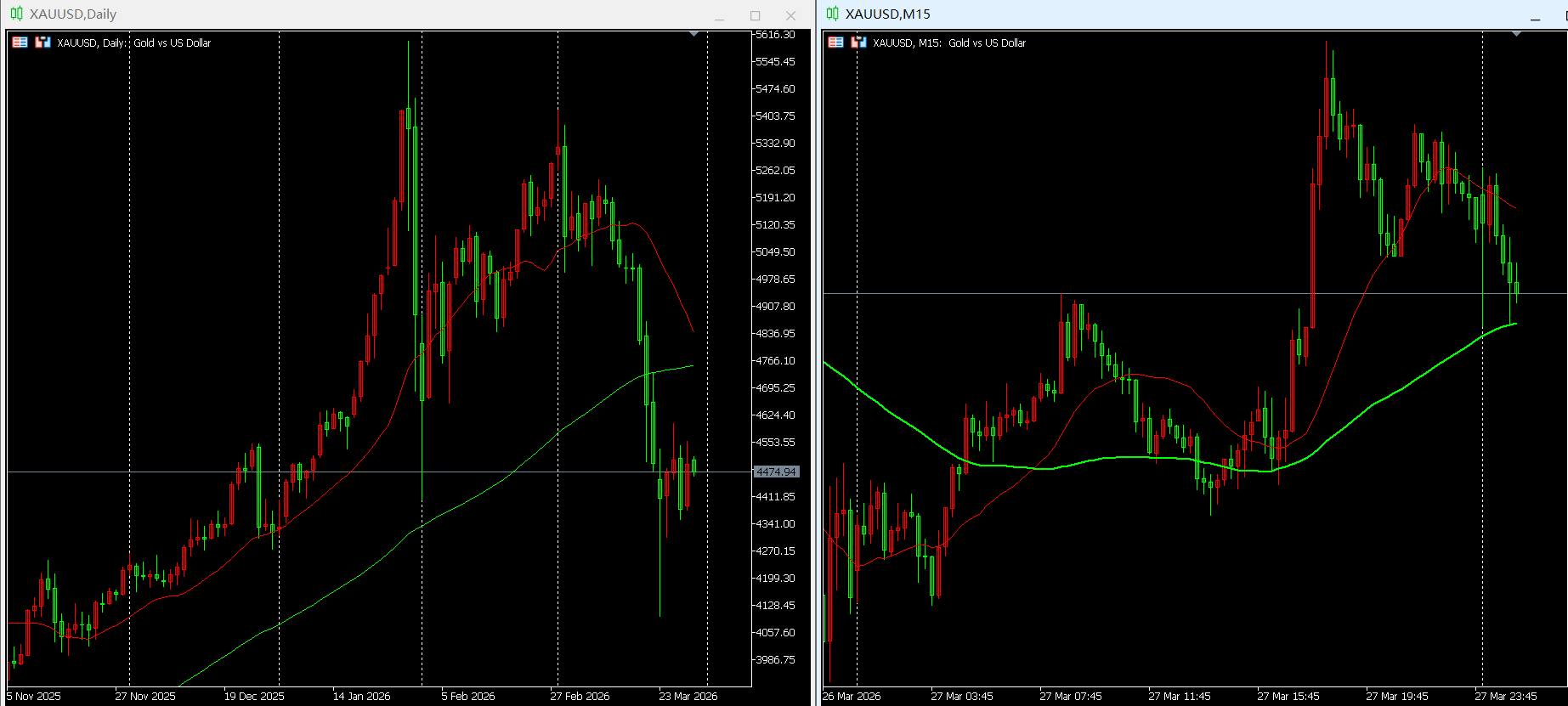1568x706 pixels.
Task: Click the Daily chart candlestick window icon
Action: pyautogui.click(x=16, y=14)
